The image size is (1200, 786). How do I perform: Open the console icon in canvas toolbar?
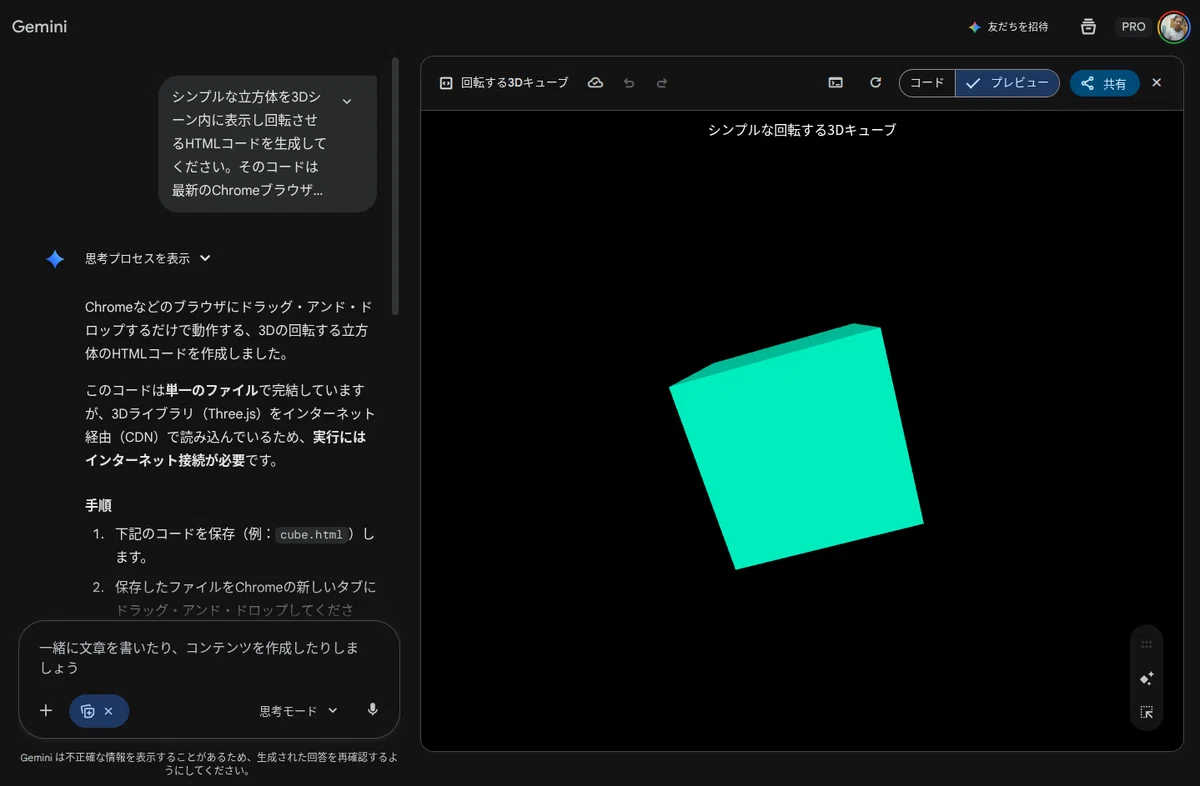coord(836,83)
